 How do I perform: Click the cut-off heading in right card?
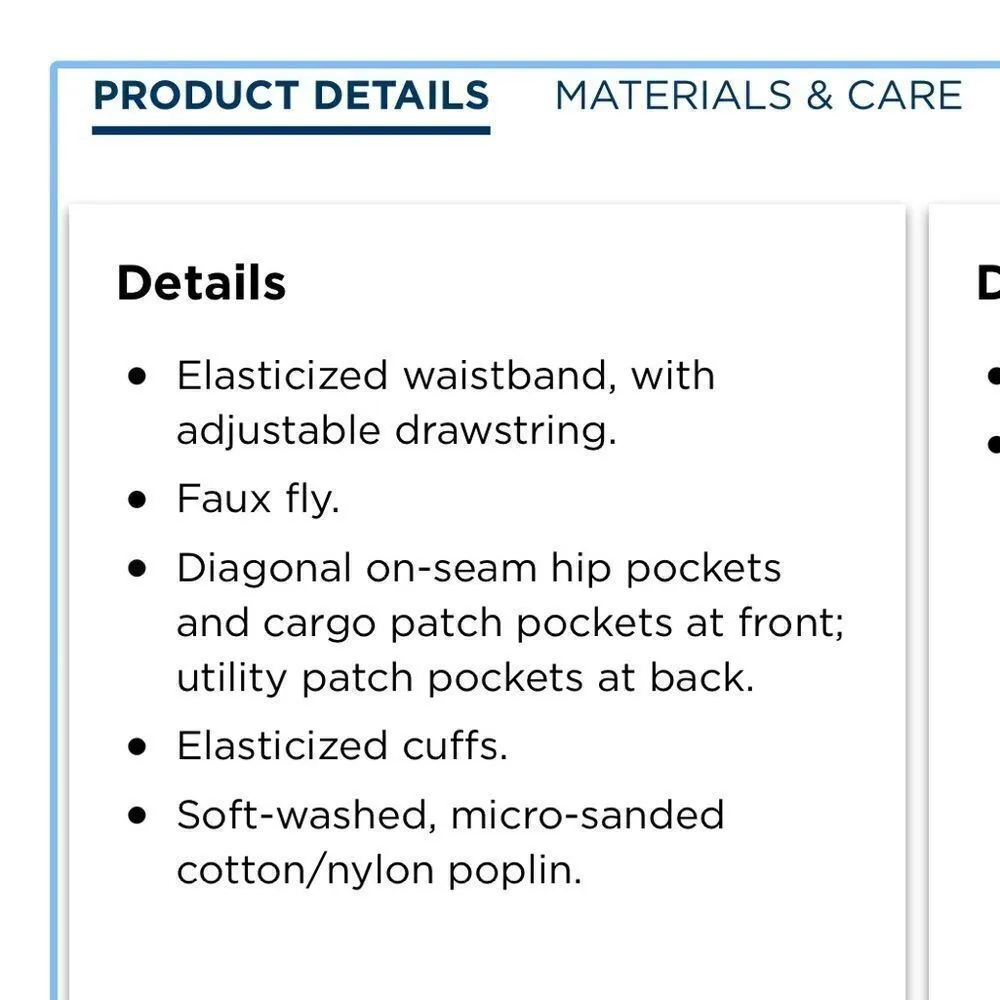[x=988, y=284]
